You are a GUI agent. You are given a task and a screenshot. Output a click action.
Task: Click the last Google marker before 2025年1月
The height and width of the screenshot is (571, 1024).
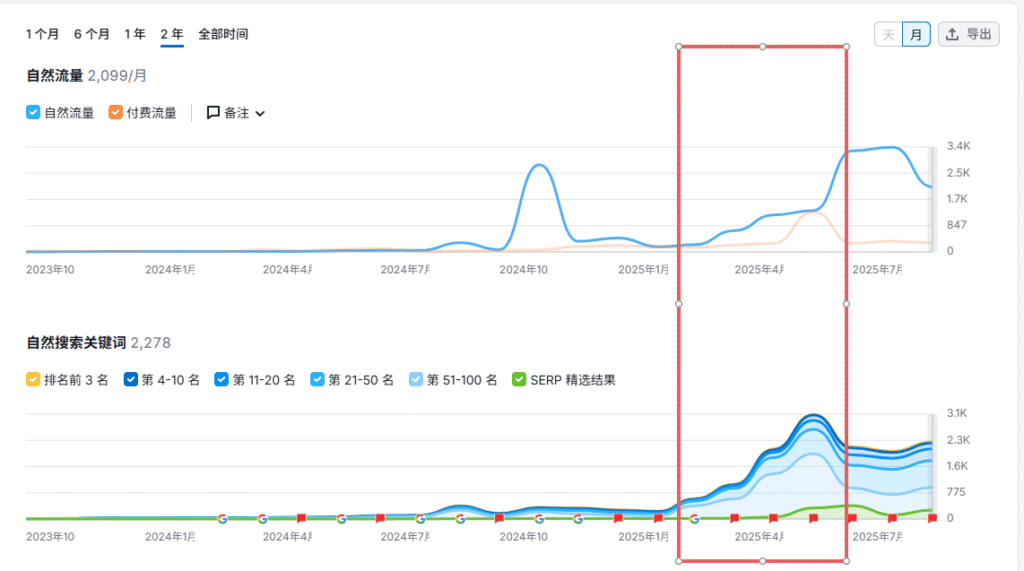(x=578, y=519)
